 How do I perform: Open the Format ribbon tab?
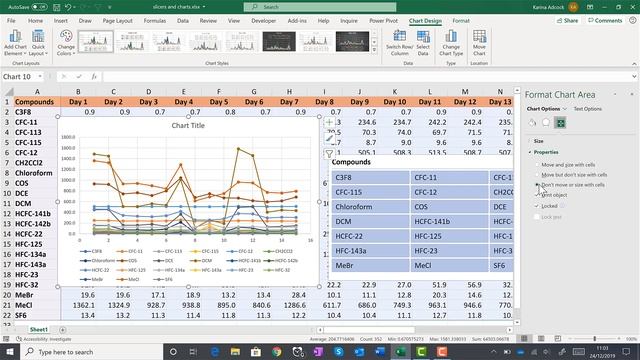(461, 21)
